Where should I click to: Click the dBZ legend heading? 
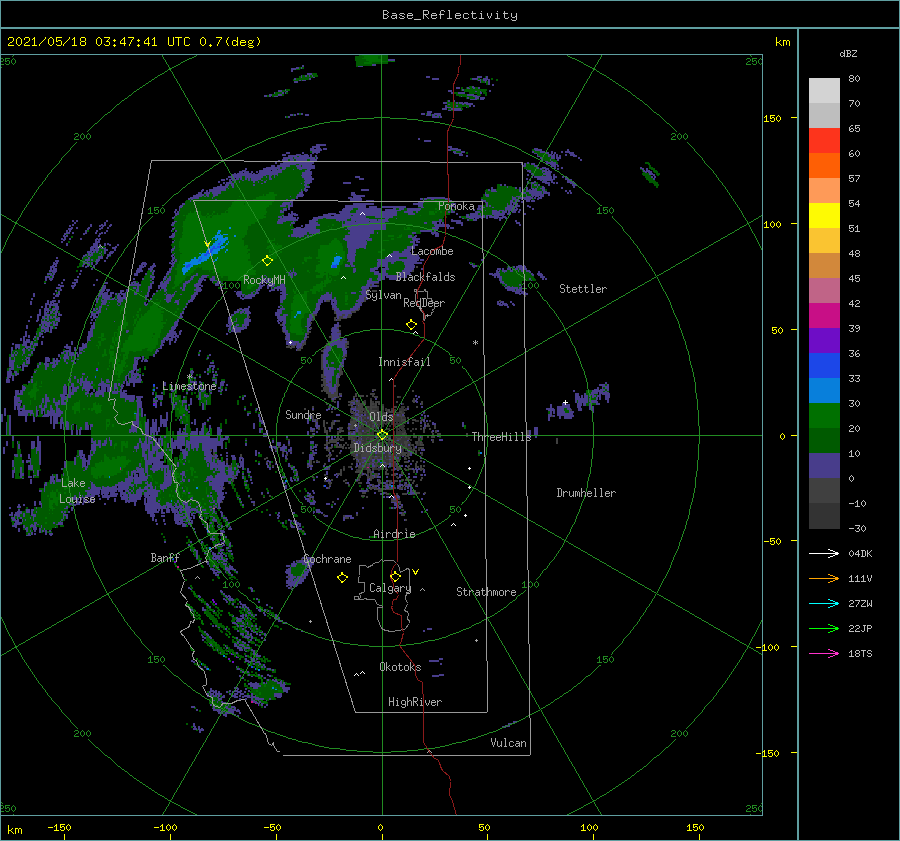pyautogui.click(x=848, y=53)
